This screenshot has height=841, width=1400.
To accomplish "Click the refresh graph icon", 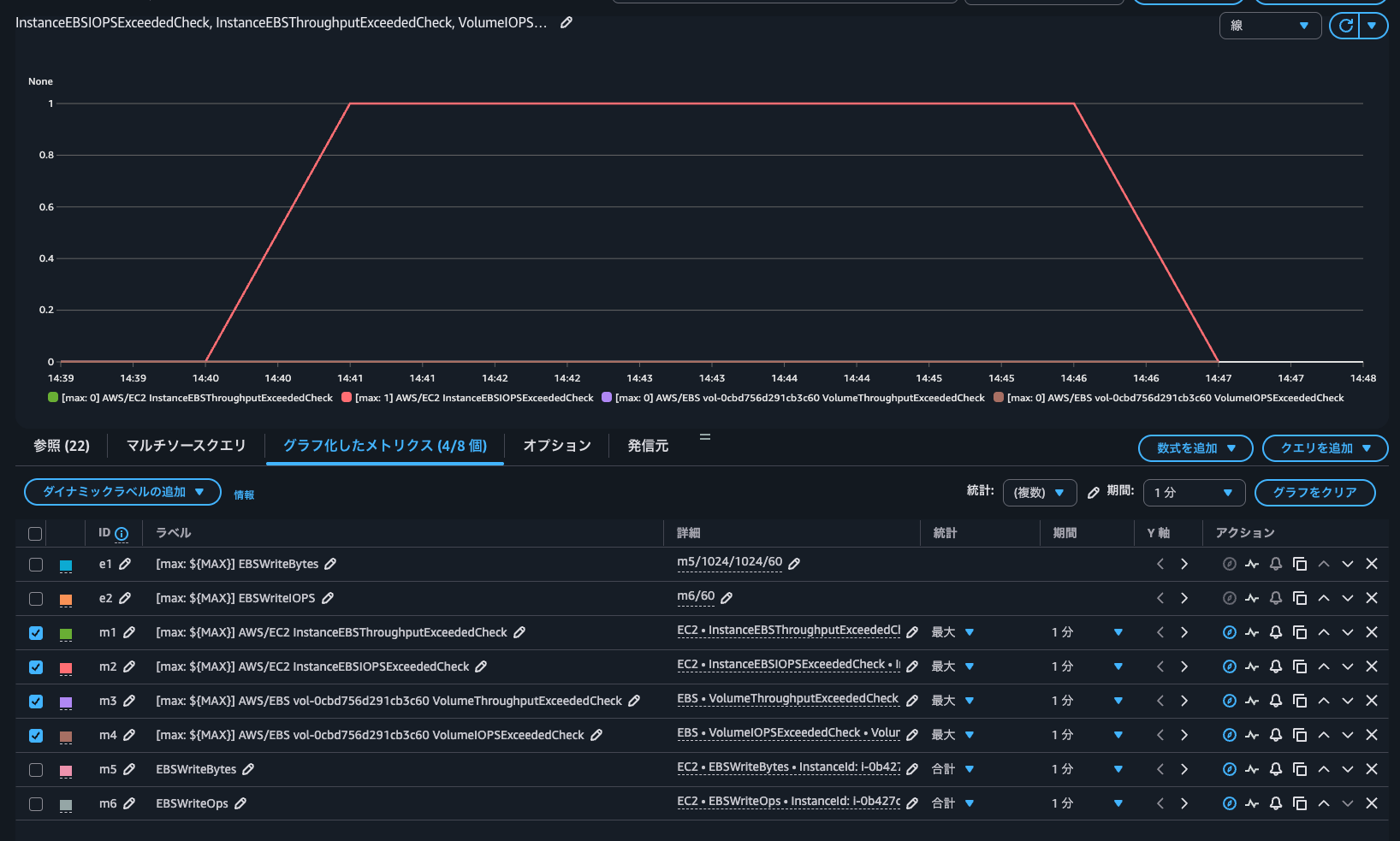I will [x=1345, y=26].
